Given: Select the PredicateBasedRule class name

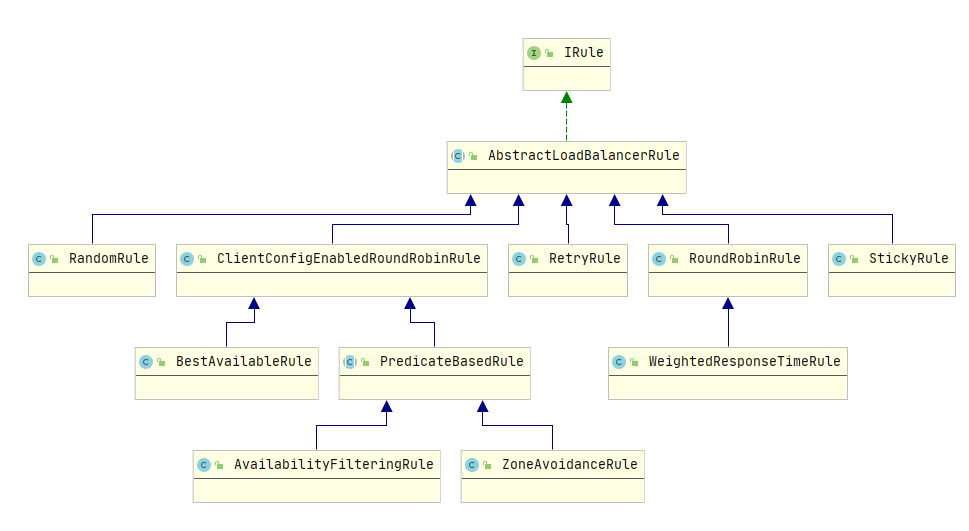Looking at the screenshot, I should click(x=452, y=361).
